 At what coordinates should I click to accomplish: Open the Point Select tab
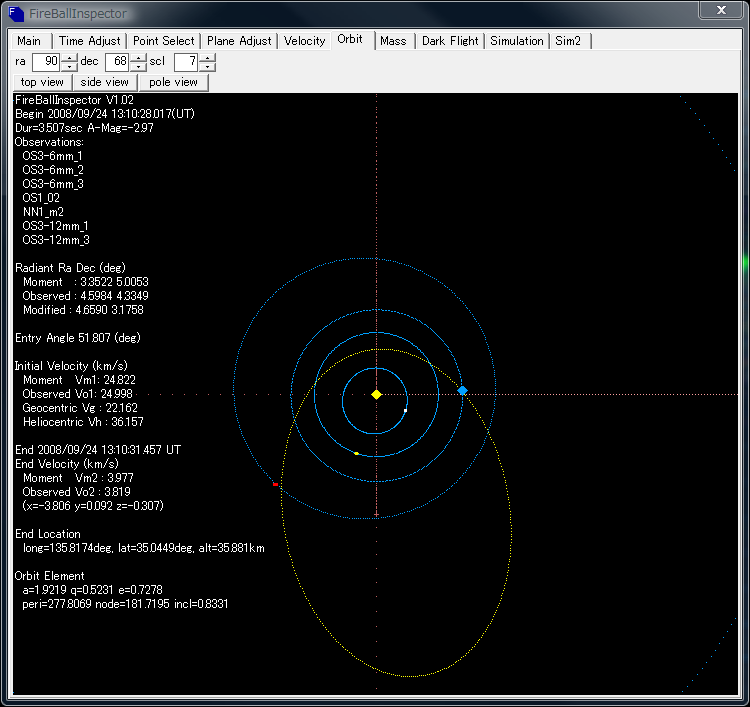[164, 41]
